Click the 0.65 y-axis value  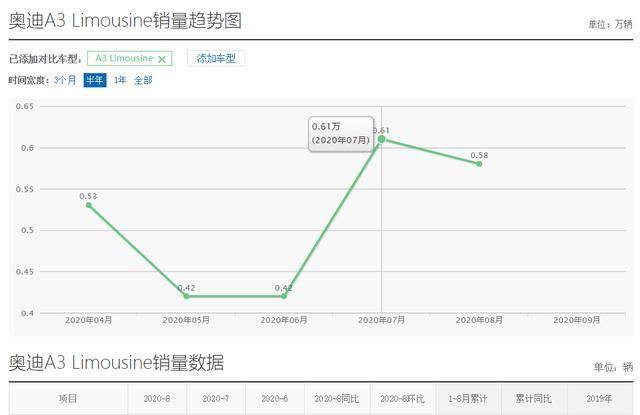(x=24, y=107)
